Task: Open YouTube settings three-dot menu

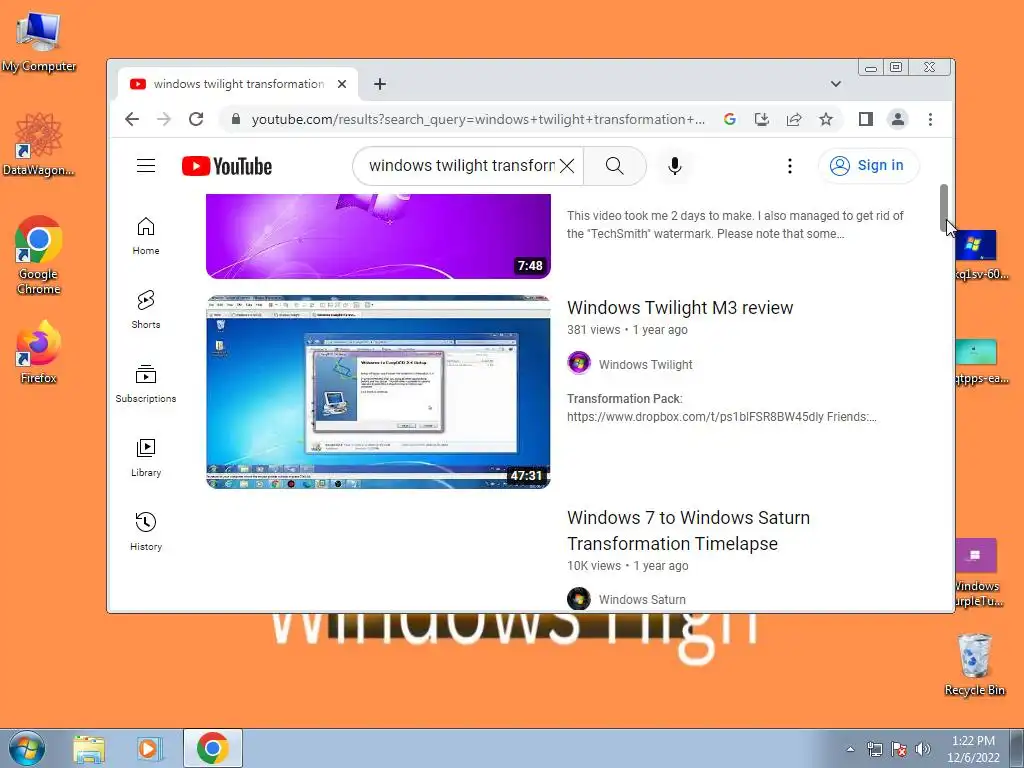Action: click(x=790, y=166)
